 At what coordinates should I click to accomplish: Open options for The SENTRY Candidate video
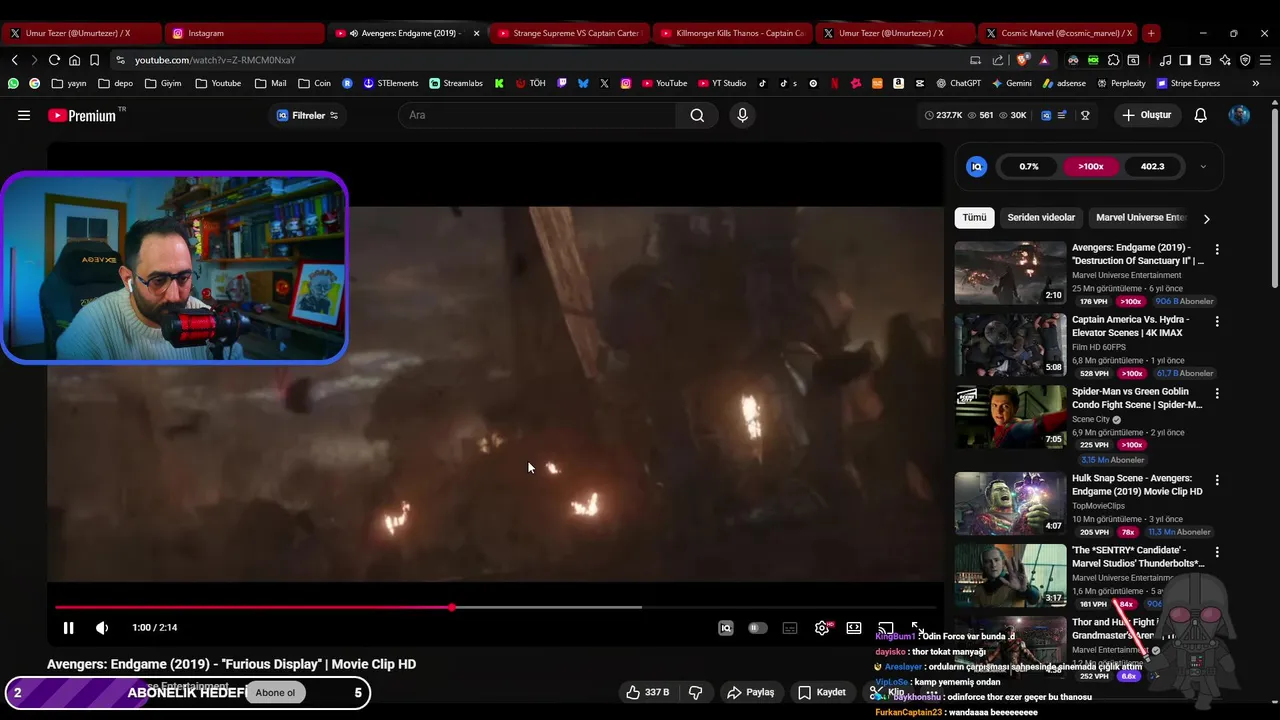[1217, 552]
